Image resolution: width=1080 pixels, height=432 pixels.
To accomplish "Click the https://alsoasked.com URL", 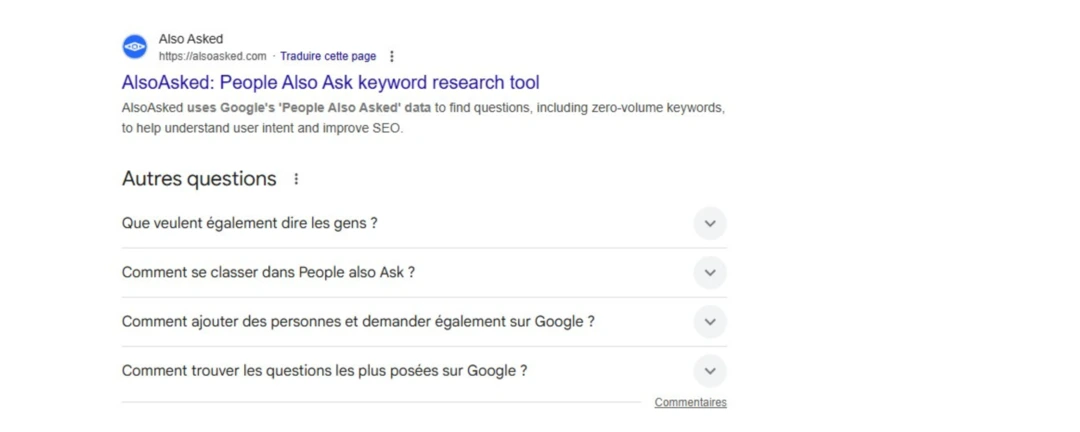I will [x=213, y=57].
